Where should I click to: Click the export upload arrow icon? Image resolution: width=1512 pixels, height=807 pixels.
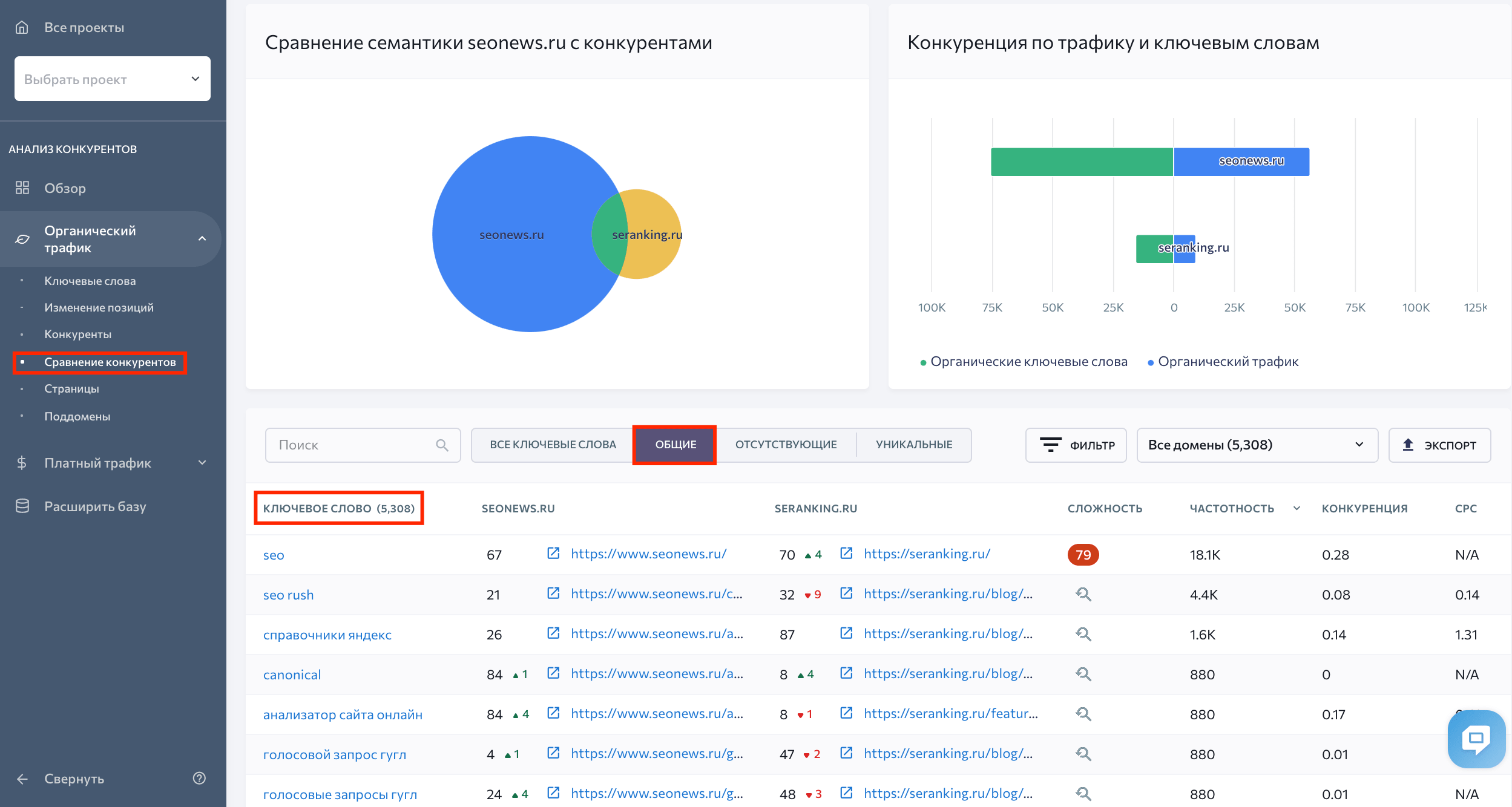tap(1408, 445)
